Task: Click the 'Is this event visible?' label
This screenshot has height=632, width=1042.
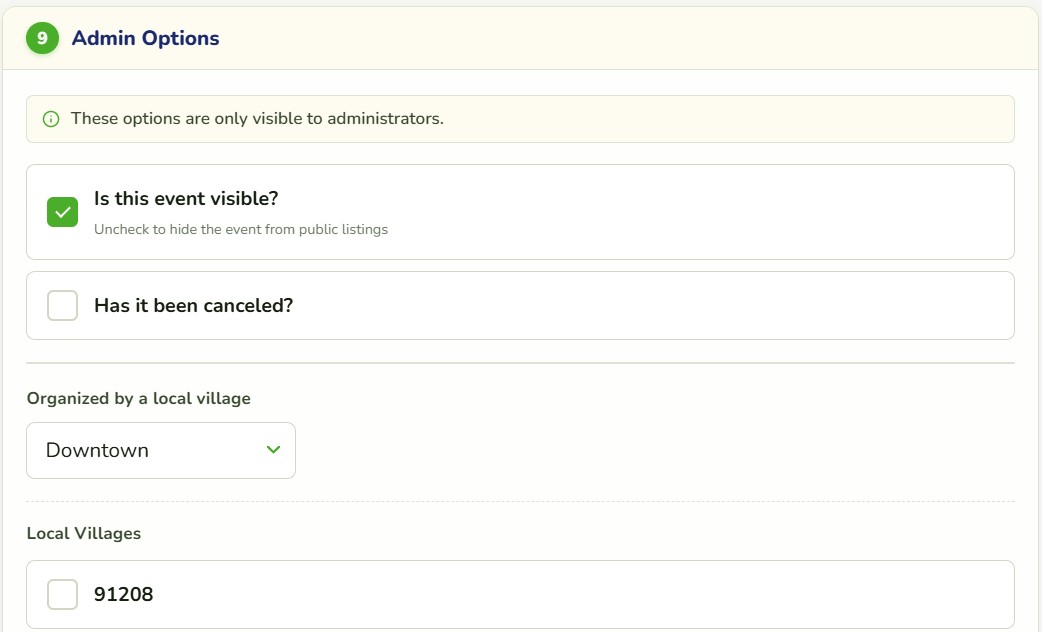Action: pos(186,199)
